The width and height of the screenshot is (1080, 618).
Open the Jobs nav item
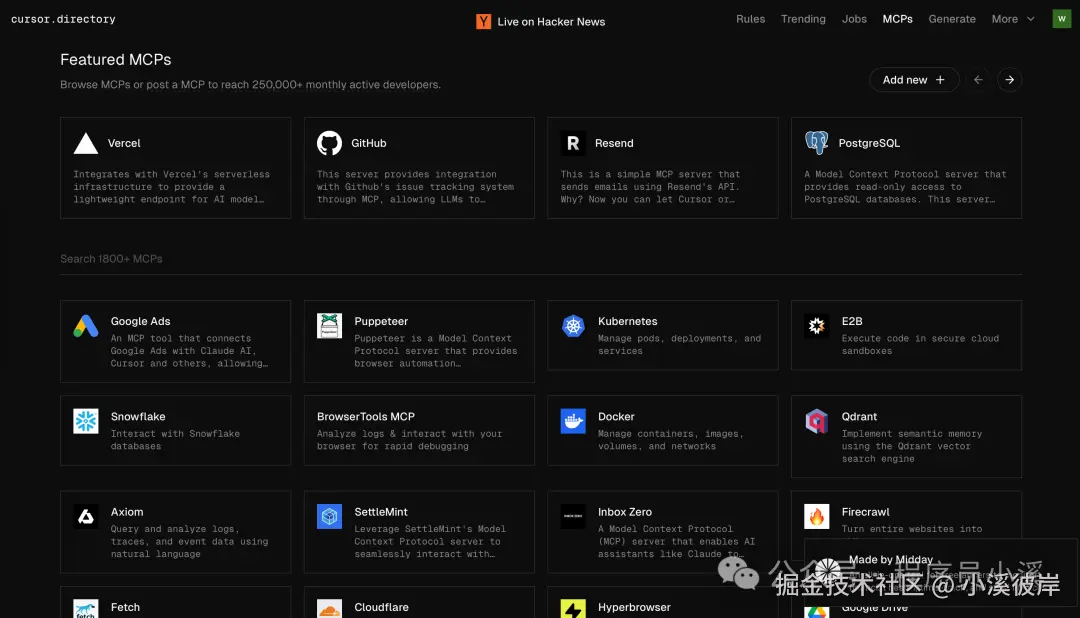tap(854, 19)
